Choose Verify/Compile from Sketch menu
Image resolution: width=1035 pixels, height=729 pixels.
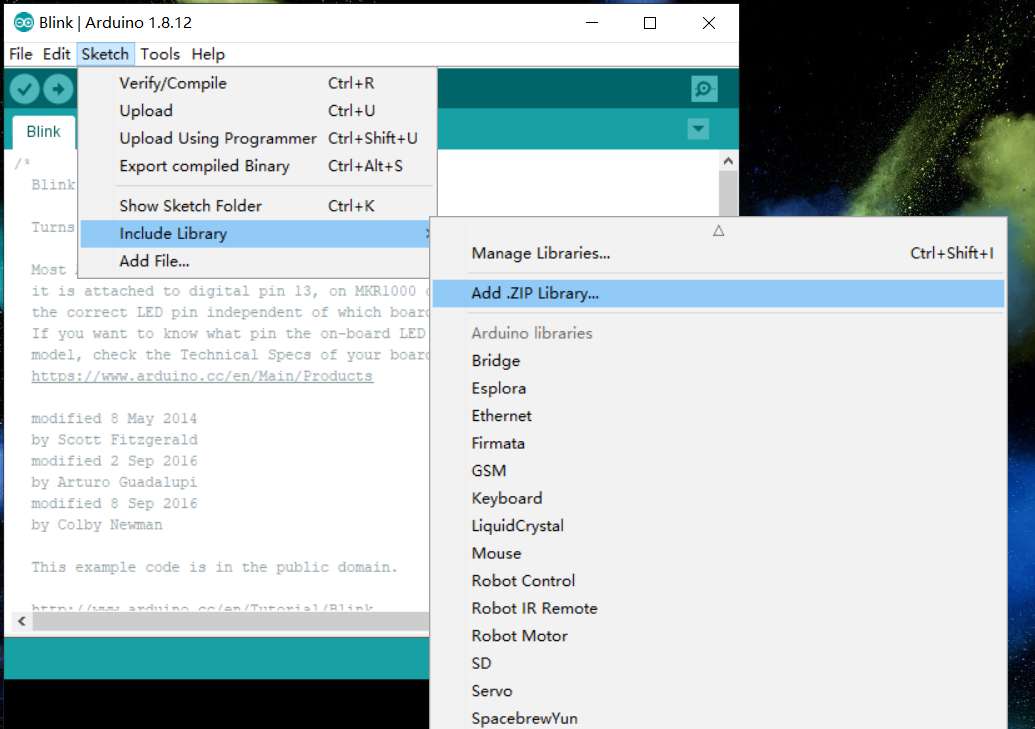tap(257, 83)
